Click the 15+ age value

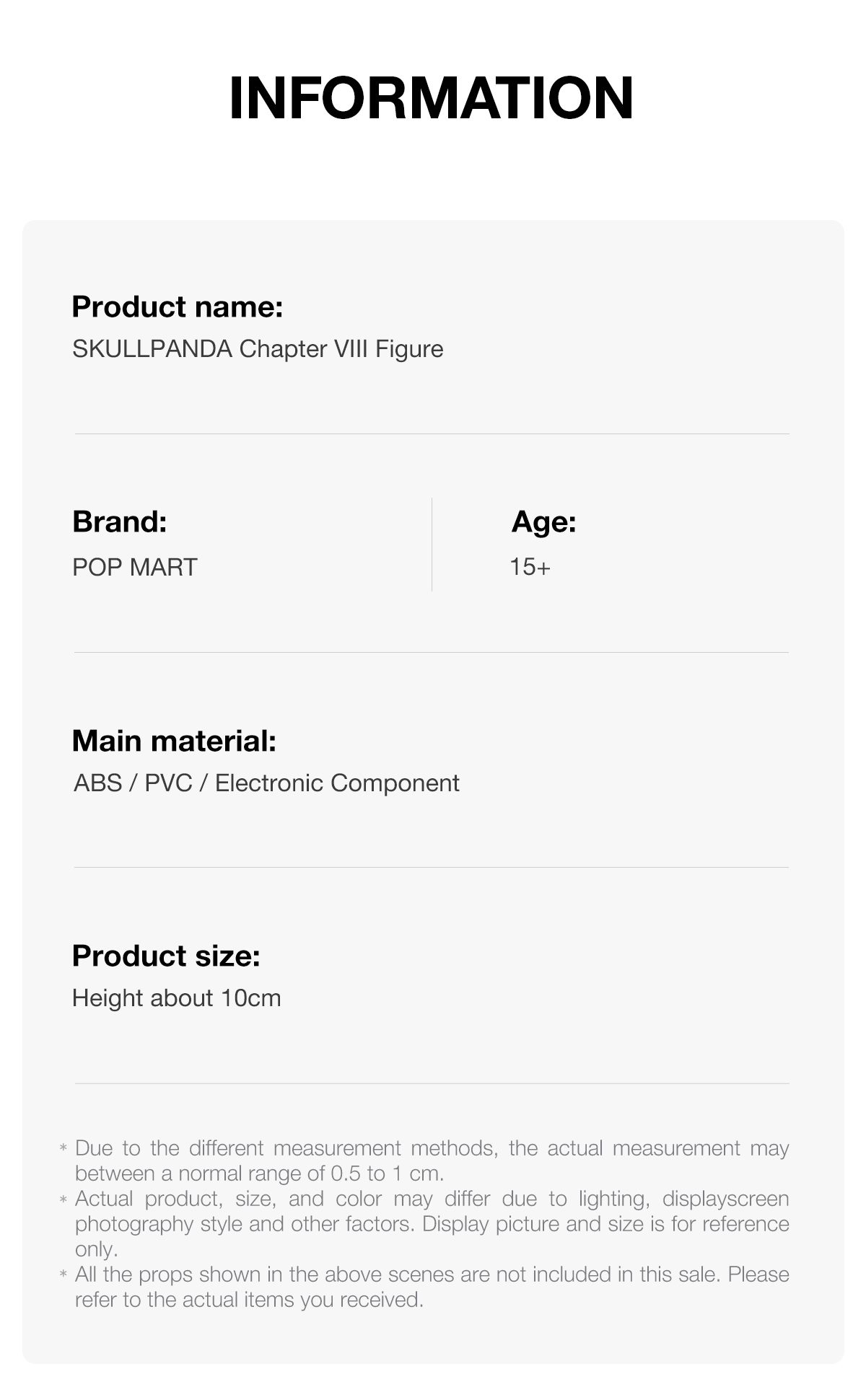tap(530, 567)
